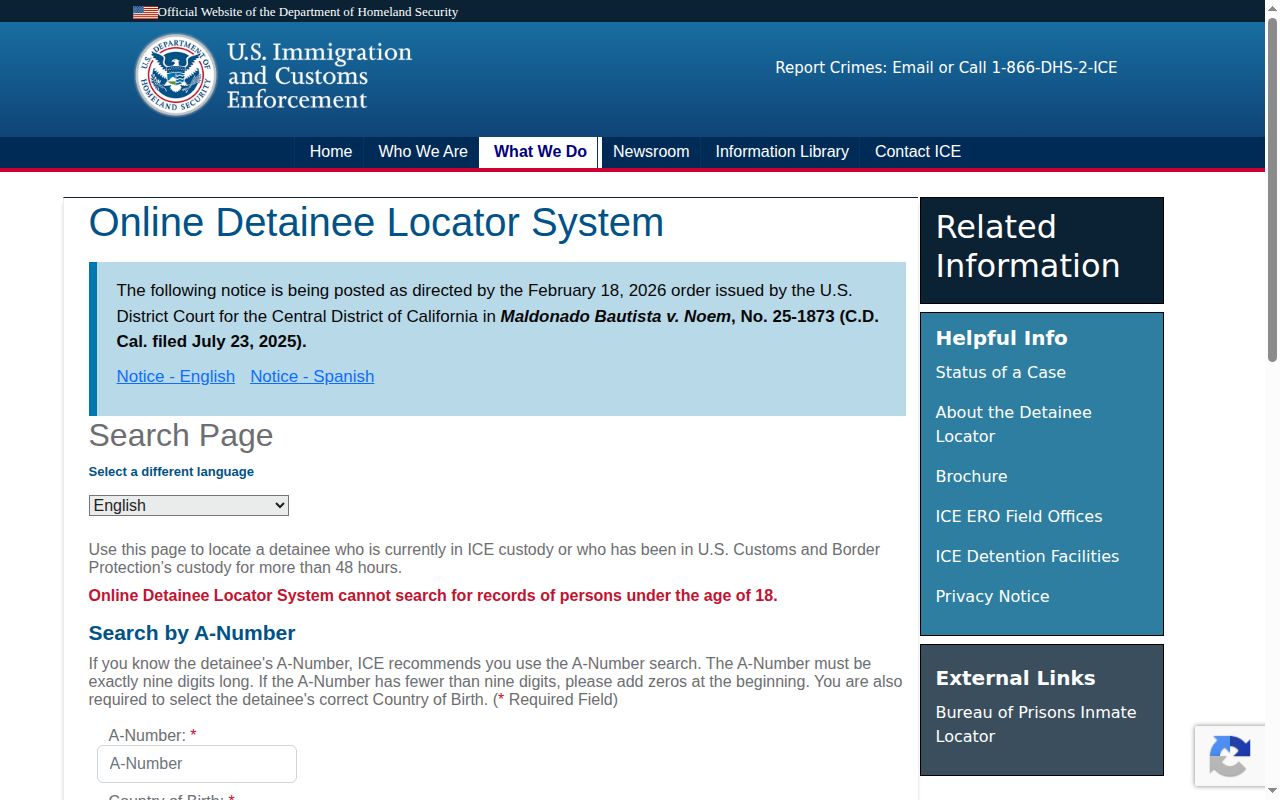Select the What We Do tab
The height and width of the screenshot is (800, 1280).
pyautogui.click(x=540, y=152)
